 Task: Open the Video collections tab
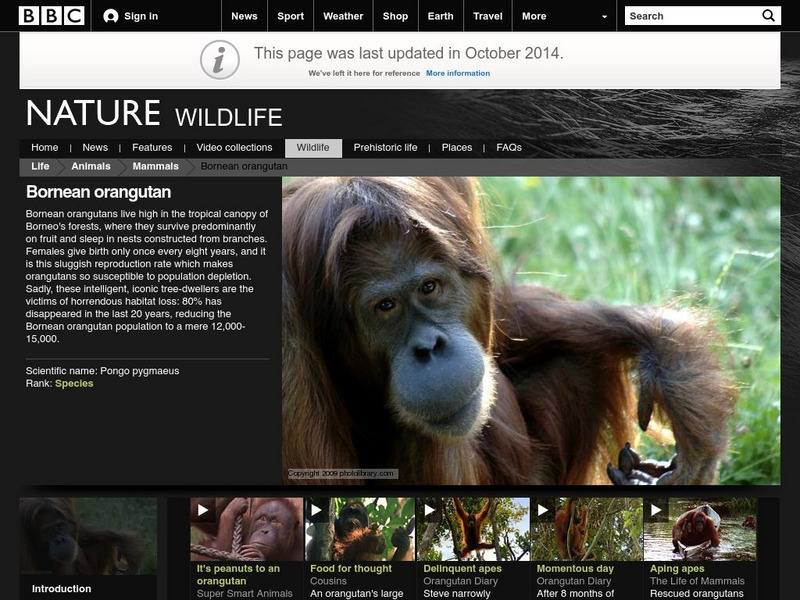234,147
